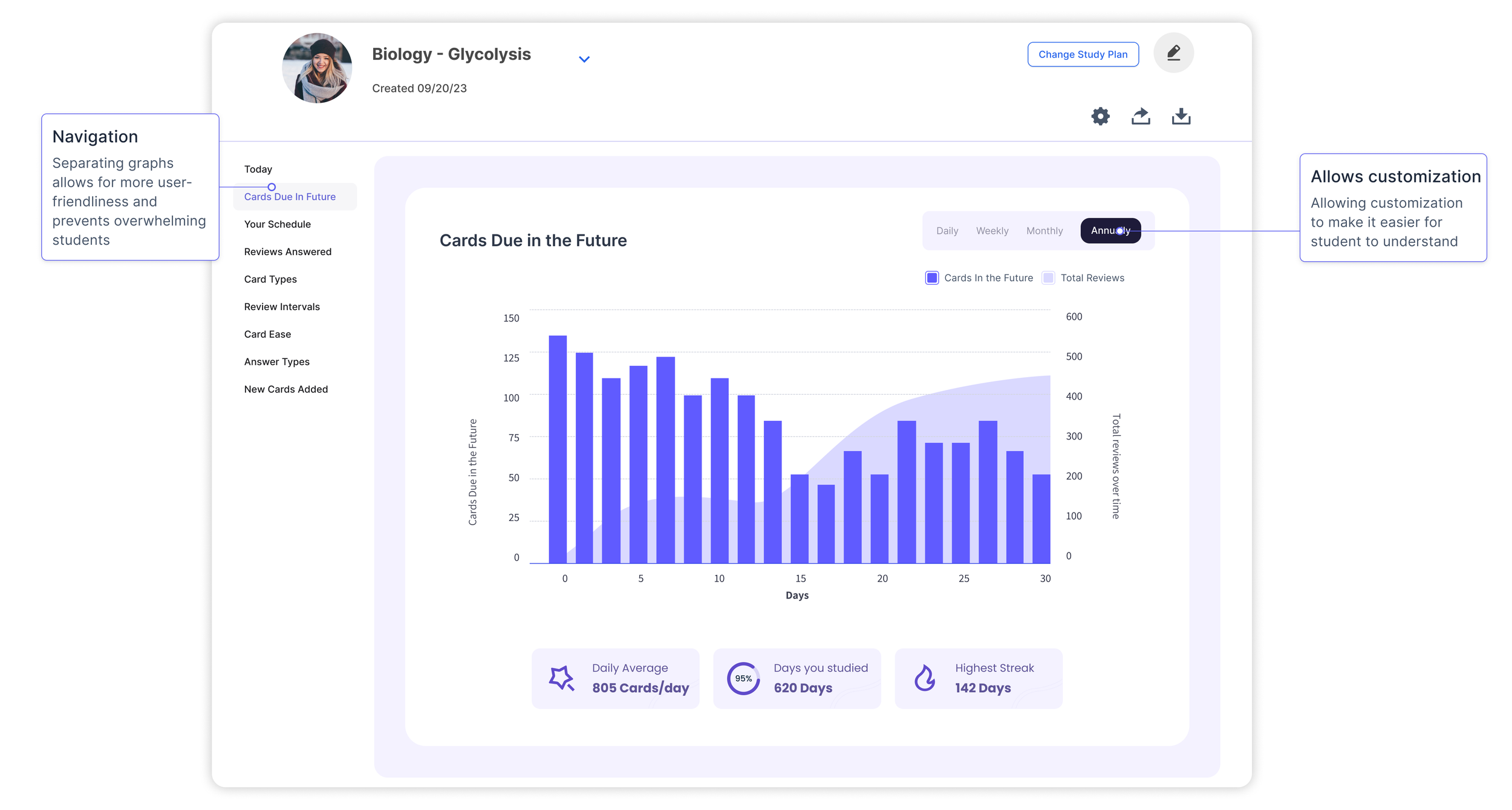Screen dimensions: 1512x810
Task: Go to Review Intervals section
Action: (282, 307)
